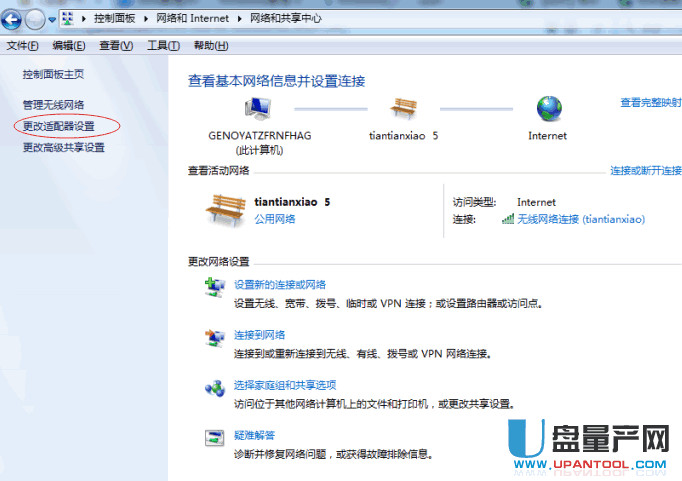Open the 工具(T) menu
Screen dimensions: 682x481
pos(163,45)
